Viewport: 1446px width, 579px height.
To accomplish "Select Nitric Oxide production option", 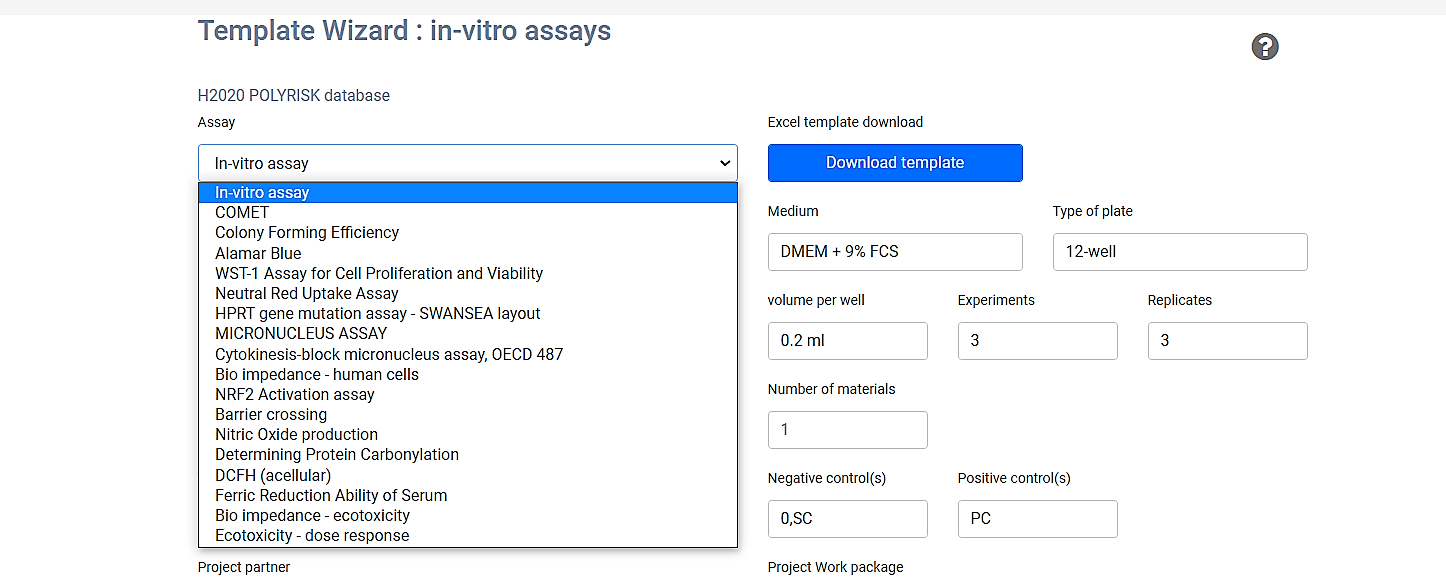I will (296, 434).
